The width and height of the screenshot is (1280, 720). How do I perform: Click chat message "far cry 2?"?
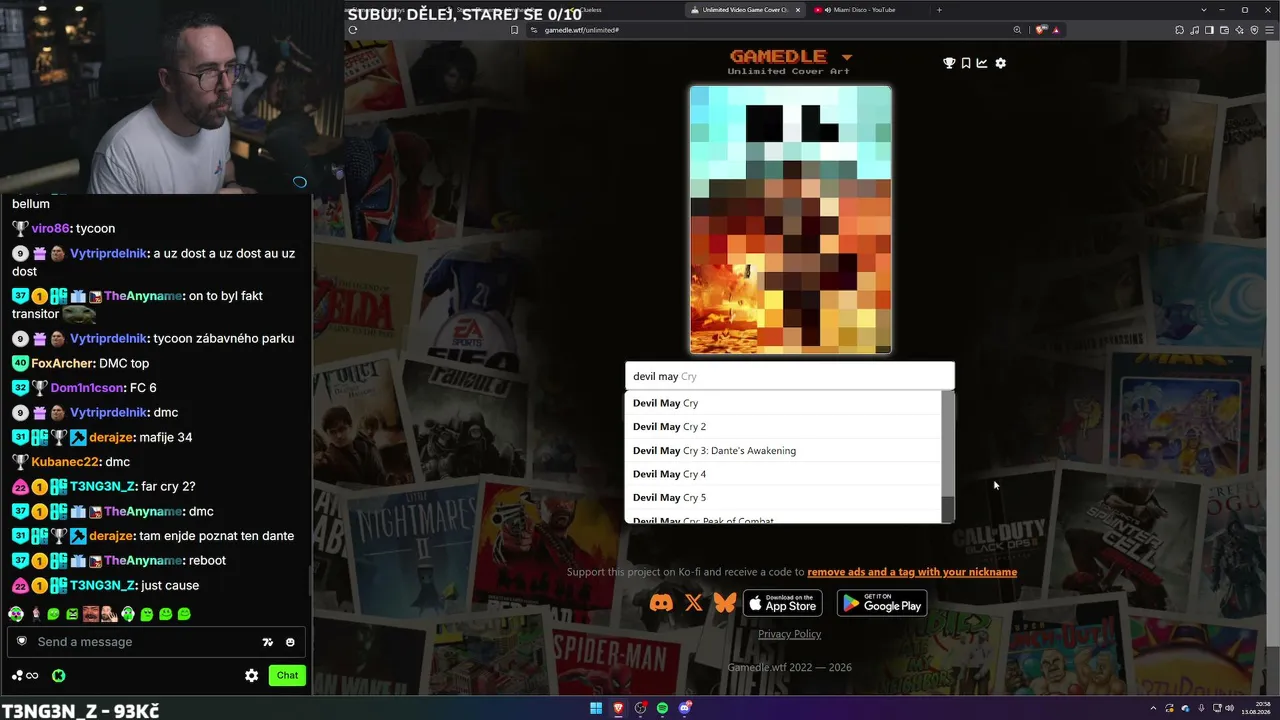pos(167,487)
